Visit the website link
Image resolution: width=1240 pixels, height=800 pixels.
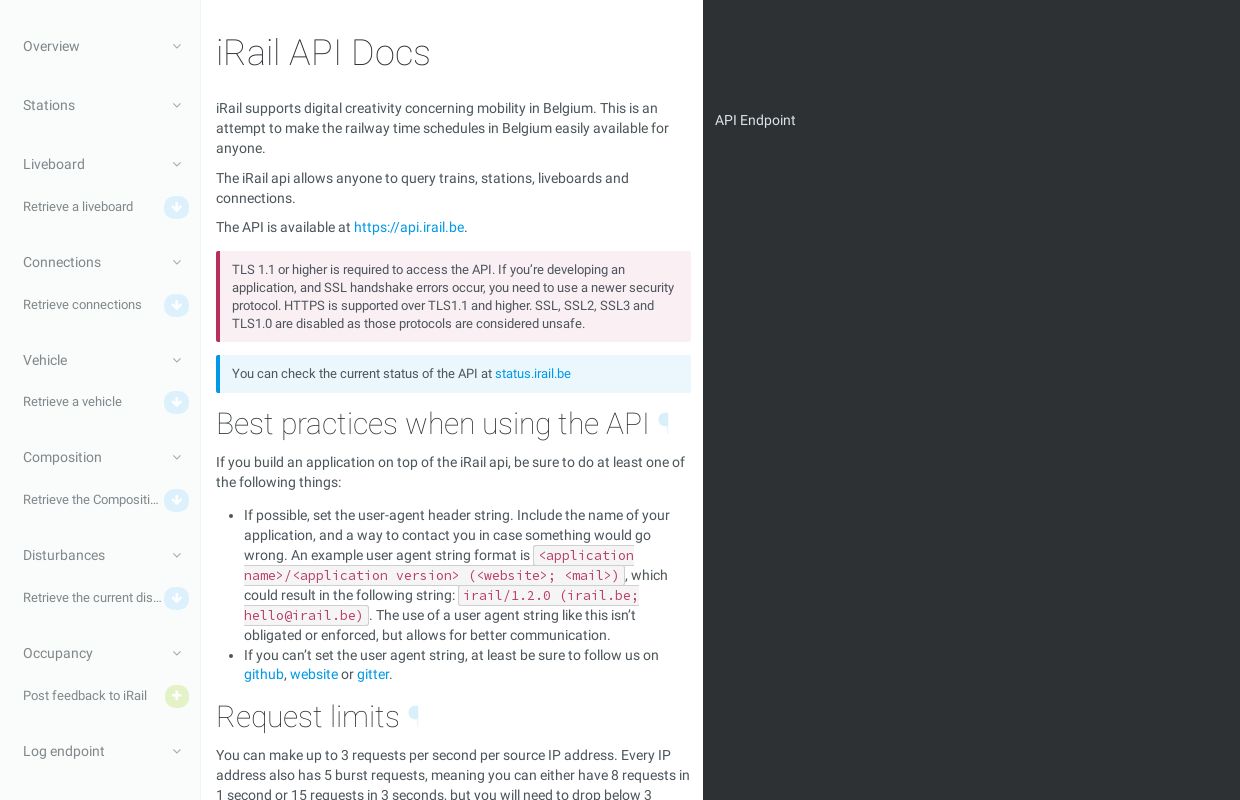pos(314,674)
